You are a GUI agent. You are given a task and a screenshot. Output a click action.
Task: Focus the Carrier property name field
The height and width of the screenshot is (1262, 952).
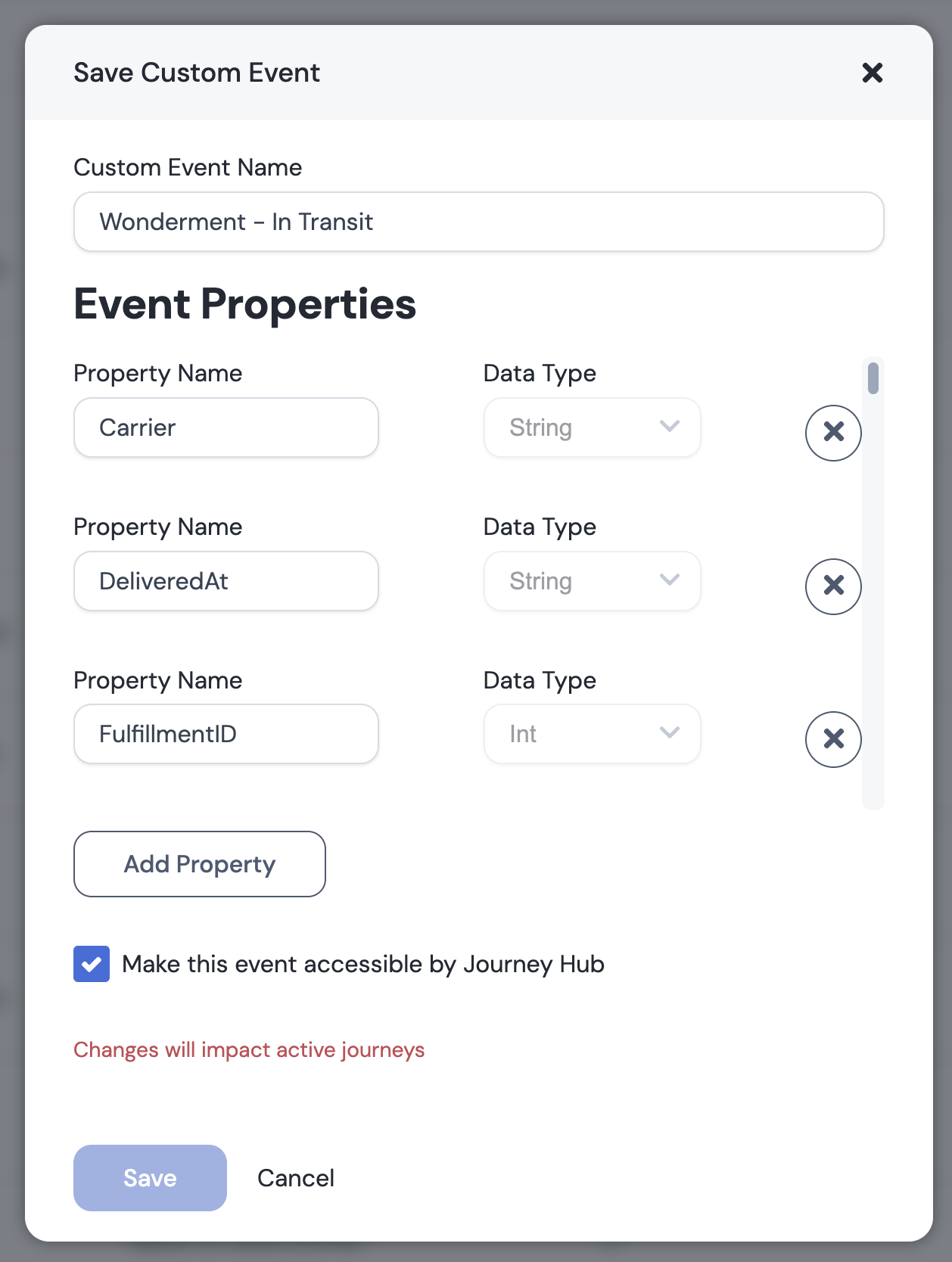[226, 427]
